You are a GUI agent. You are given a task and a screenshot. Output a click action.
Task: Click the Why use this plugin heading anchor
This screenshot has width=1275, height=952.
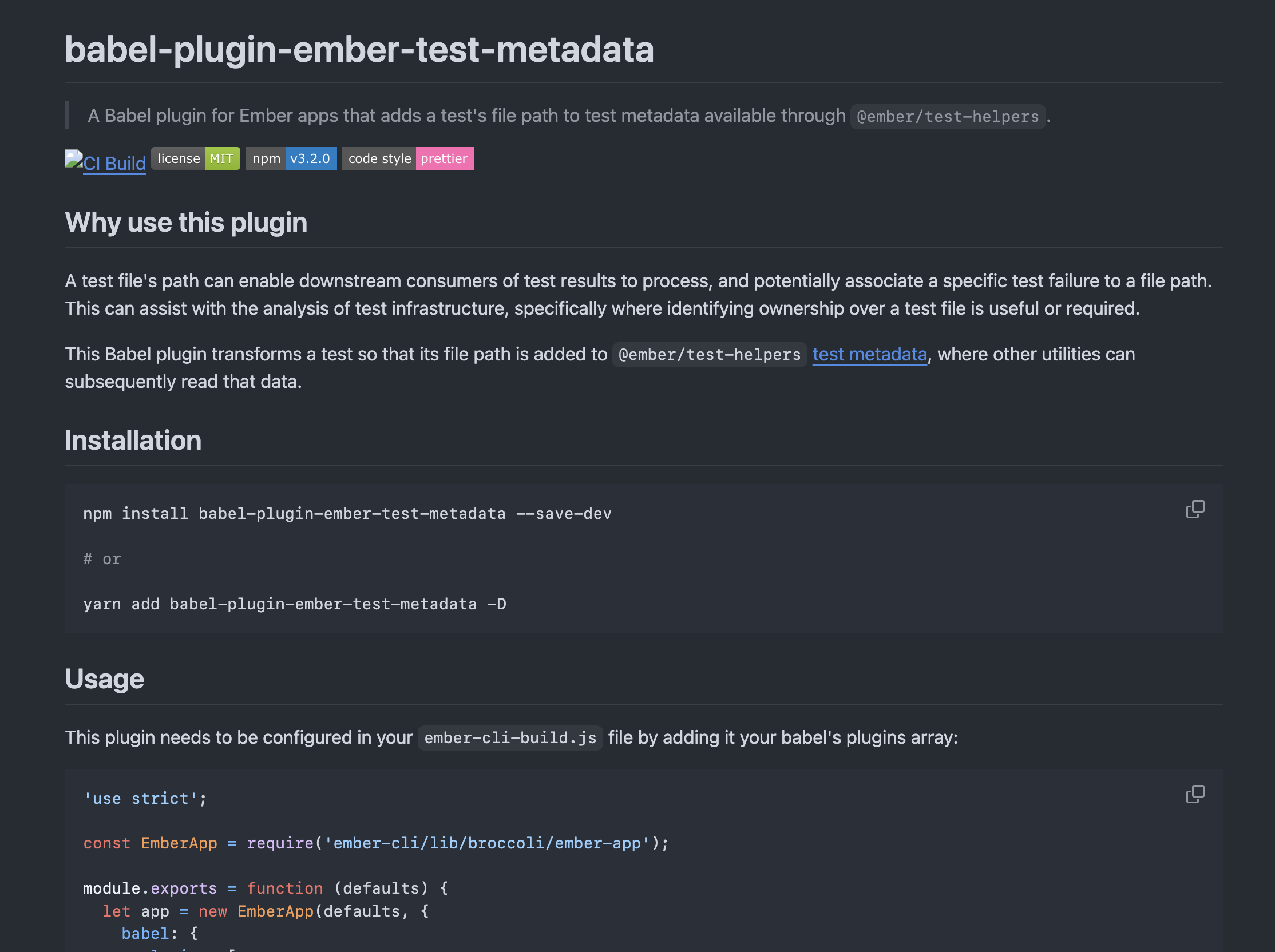(x=185, y=223)
